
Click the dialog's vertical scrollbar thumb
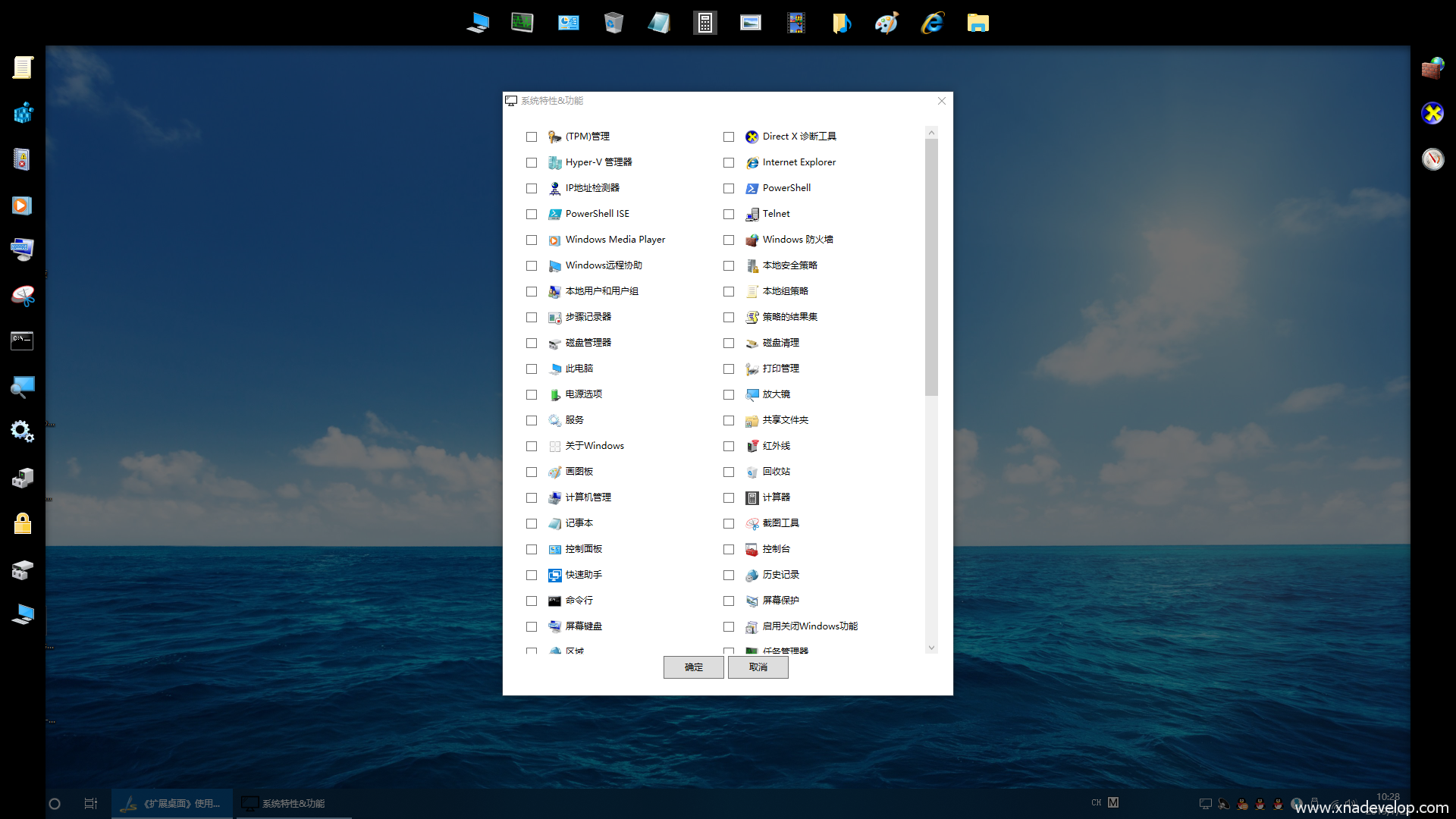(x=932, y=265)
